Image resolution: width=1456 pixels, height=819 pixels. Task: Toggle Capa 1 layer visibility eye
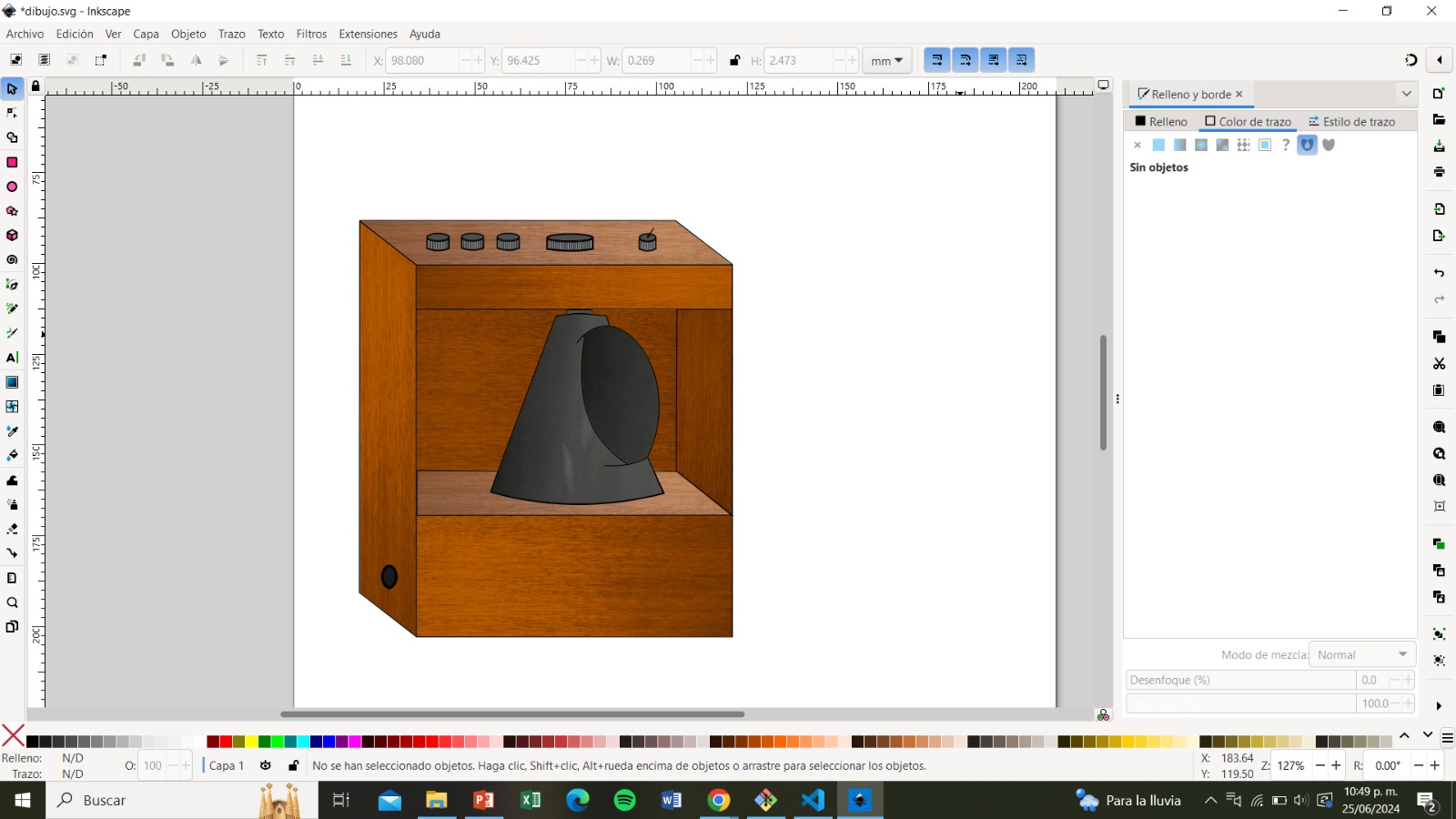click(x=266, y=765)
